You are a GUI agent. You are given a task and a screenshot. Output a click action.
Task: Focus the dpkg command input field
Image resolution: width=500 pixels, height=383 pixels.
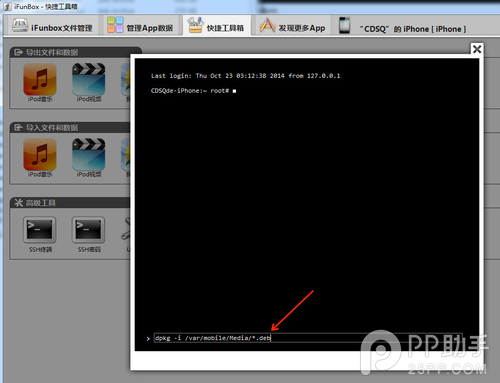308,338
